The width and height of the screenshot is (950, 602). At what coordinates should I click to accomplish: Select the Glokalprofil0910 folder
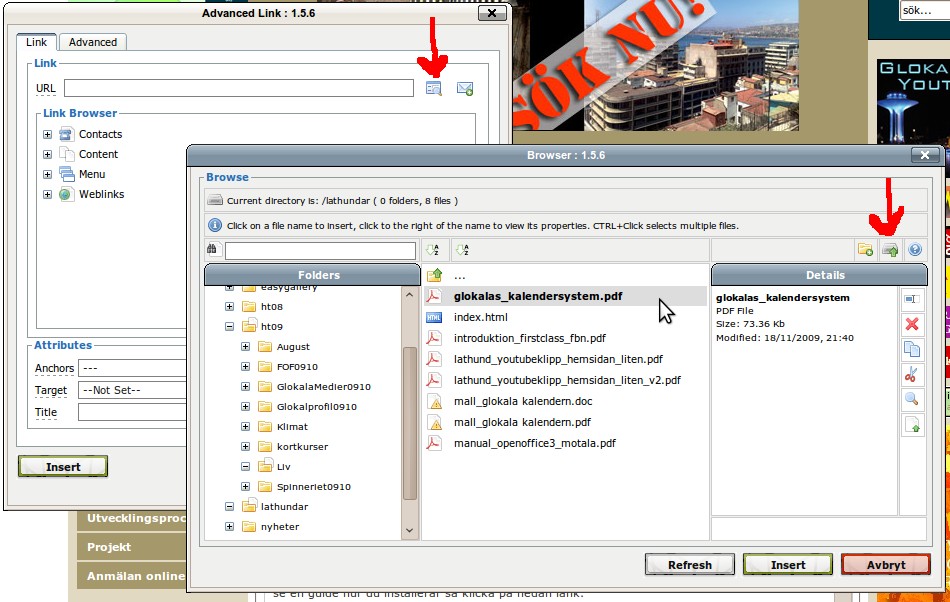(316, 406)
